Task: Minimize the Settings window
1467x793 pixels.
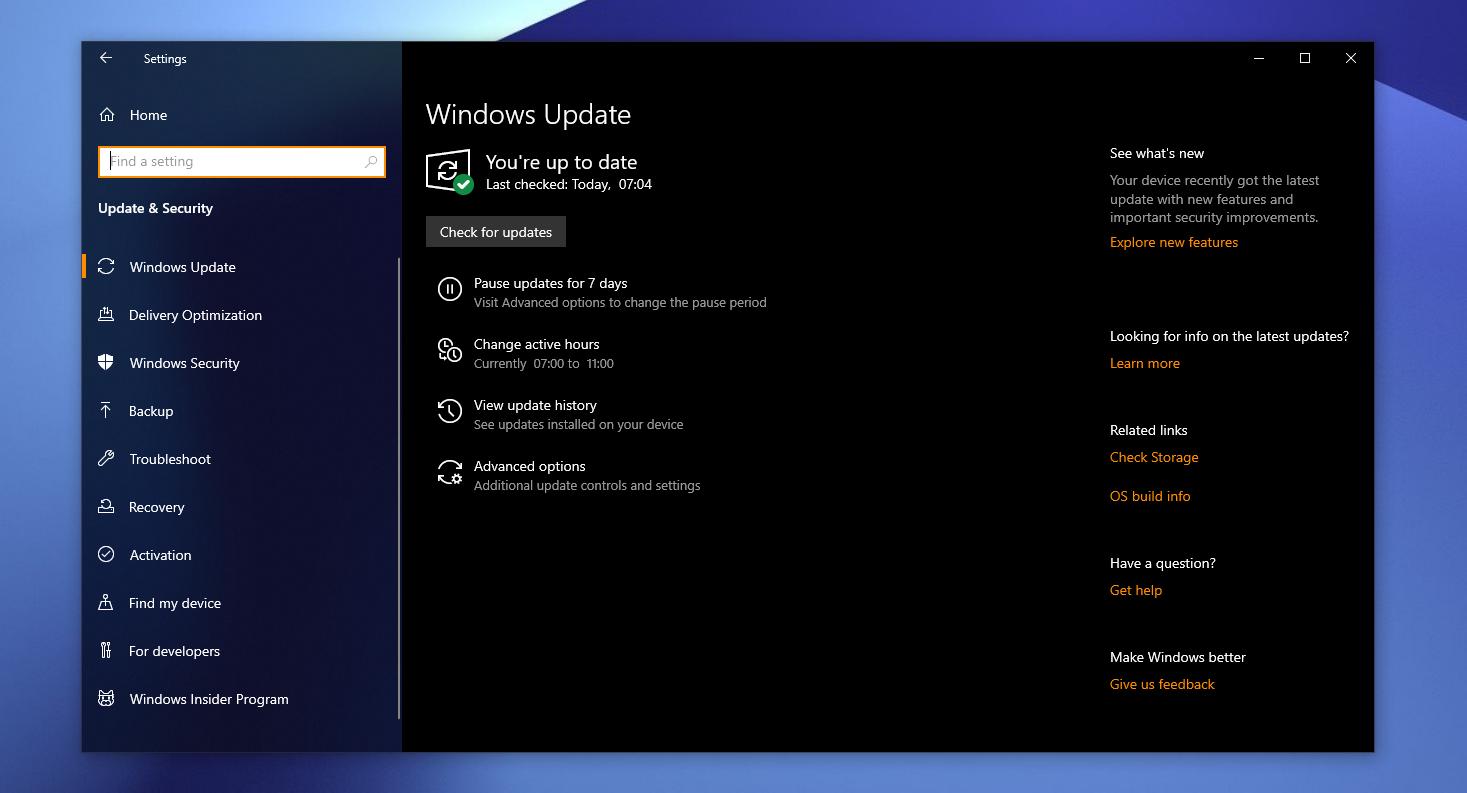Action: (x=1259, y=58)
